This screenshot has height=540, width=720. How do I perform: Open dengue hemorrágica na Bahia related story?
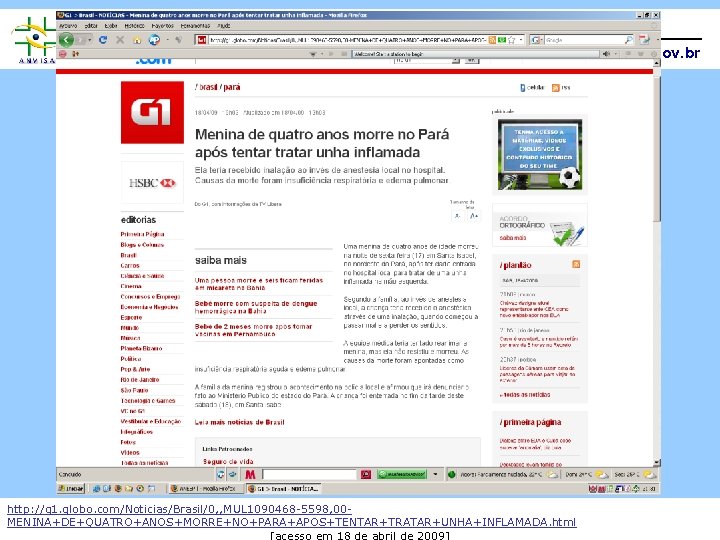(x=256, y=307)
